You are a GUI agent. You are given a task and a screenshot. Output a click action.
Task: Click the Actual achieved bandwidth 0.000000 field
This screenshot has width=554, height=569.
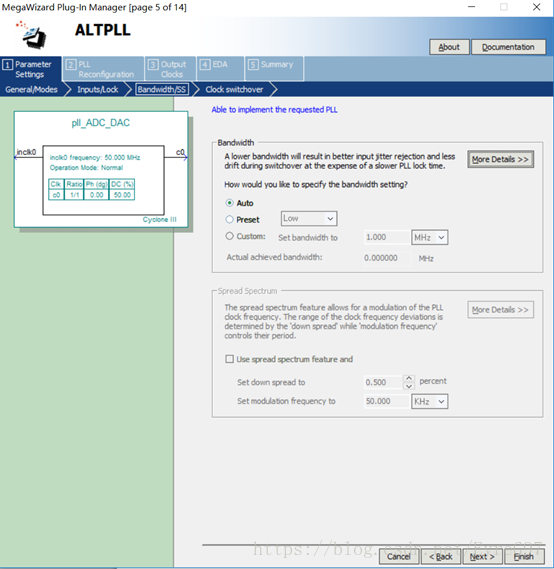pyautogui.click(x=387, y=258)
